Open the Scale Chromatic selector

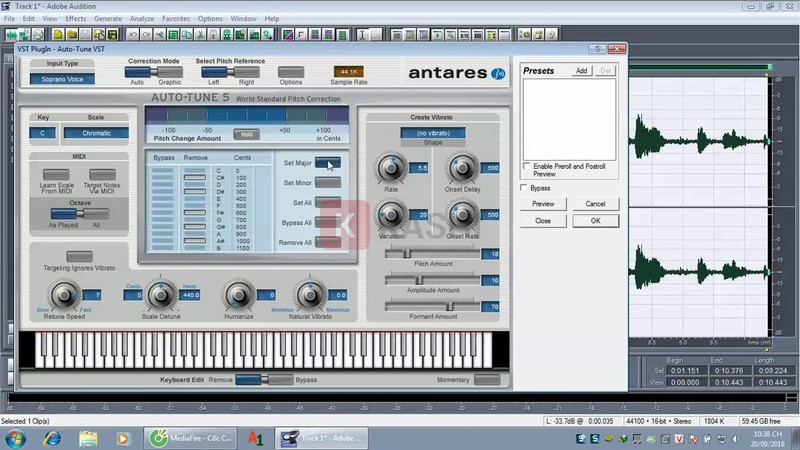pos(96,132)
